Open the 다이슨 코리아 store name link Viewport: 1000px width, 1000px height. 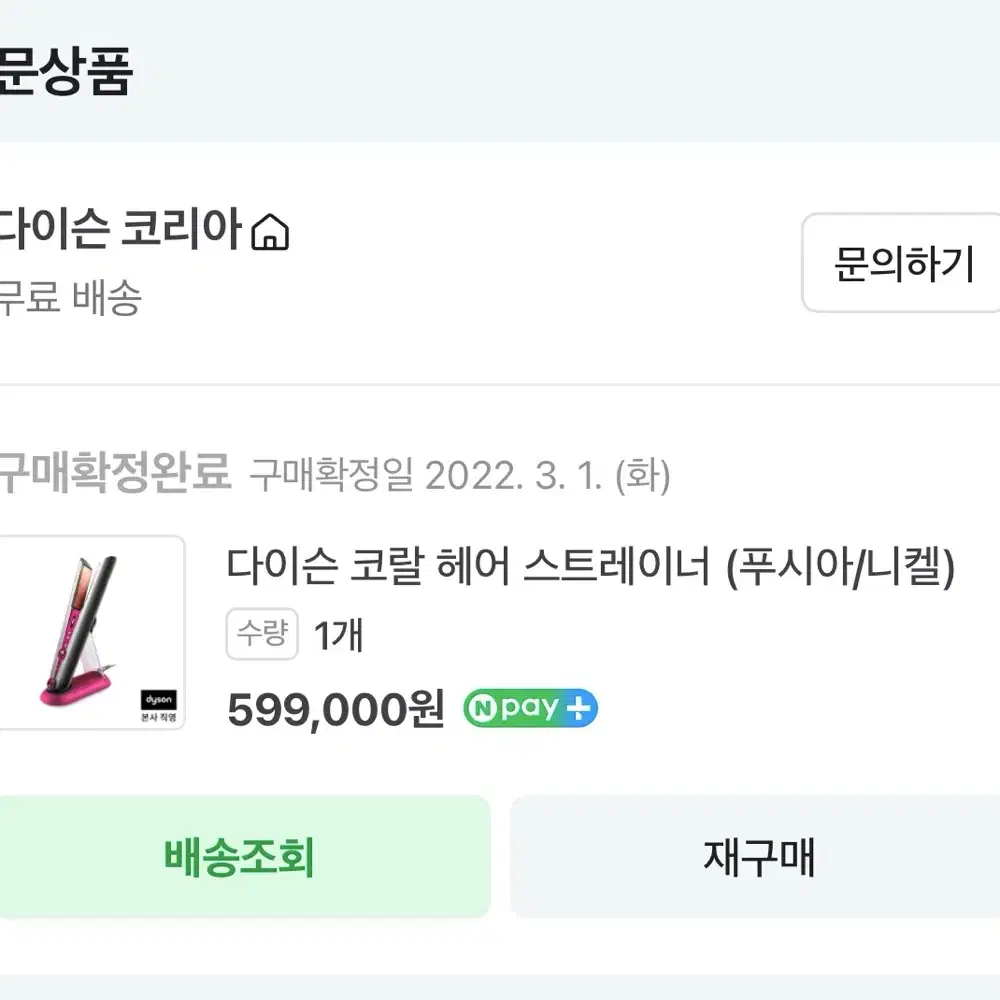[x=121, y=229]
